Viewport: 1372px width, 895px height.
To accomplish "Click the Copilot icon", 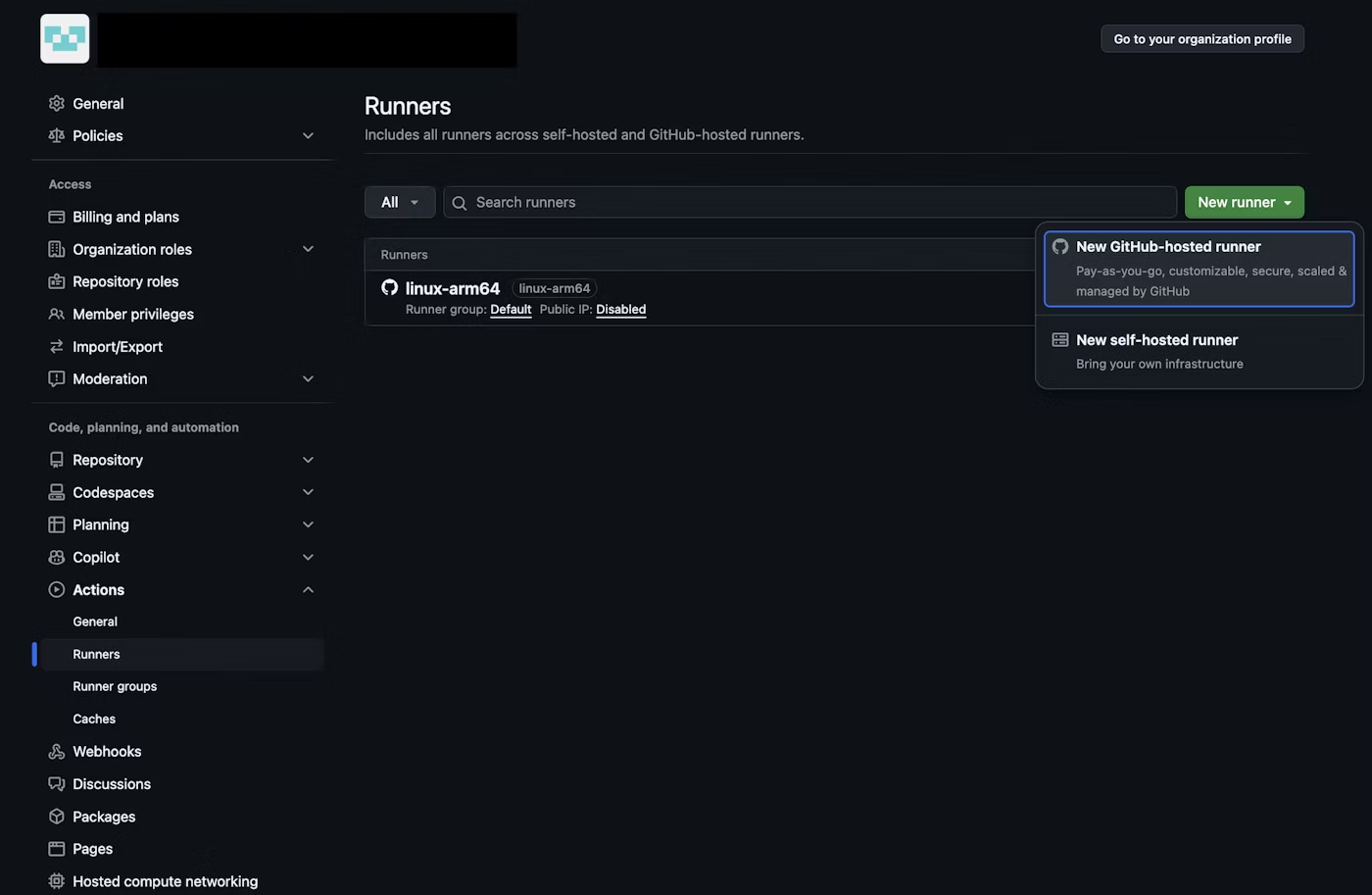I will coord(57,557).
